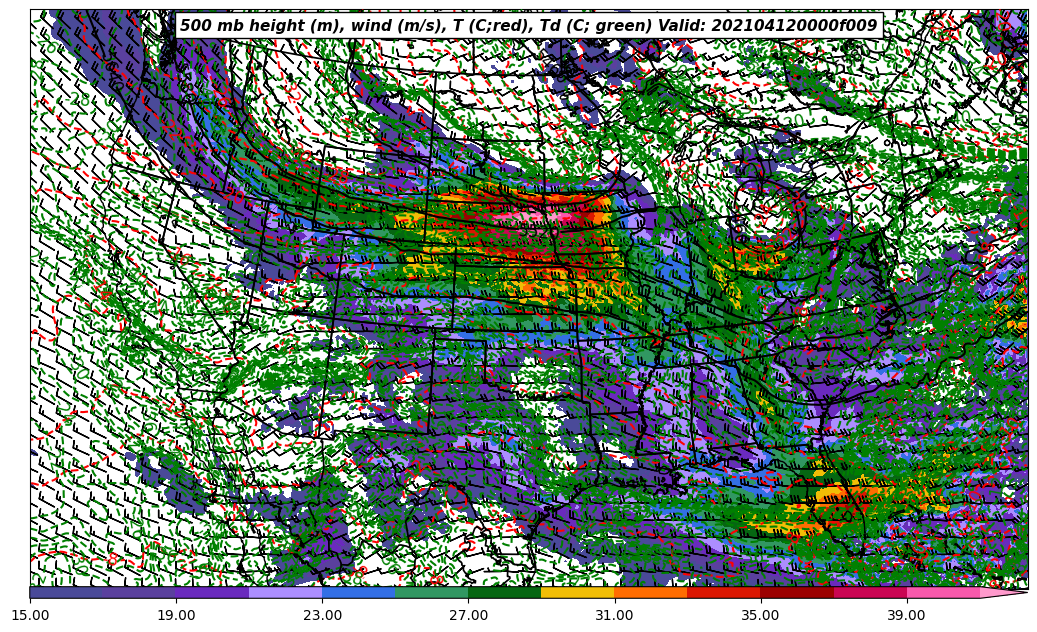Click the teal green colorbar segment
Image resolution: width=1037 pixels, height=632 pixels.
431,592
